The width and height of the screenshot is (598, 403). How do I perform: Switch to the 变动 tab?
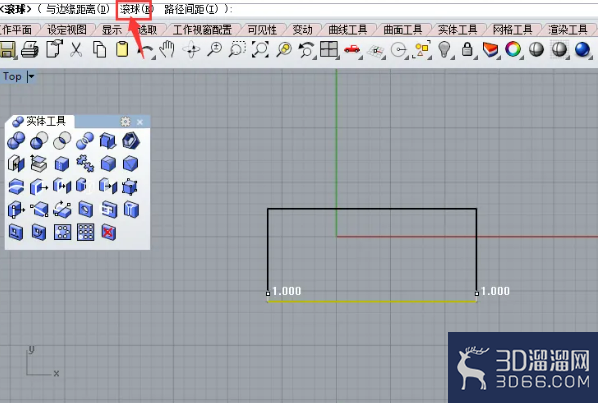[302, 29]
